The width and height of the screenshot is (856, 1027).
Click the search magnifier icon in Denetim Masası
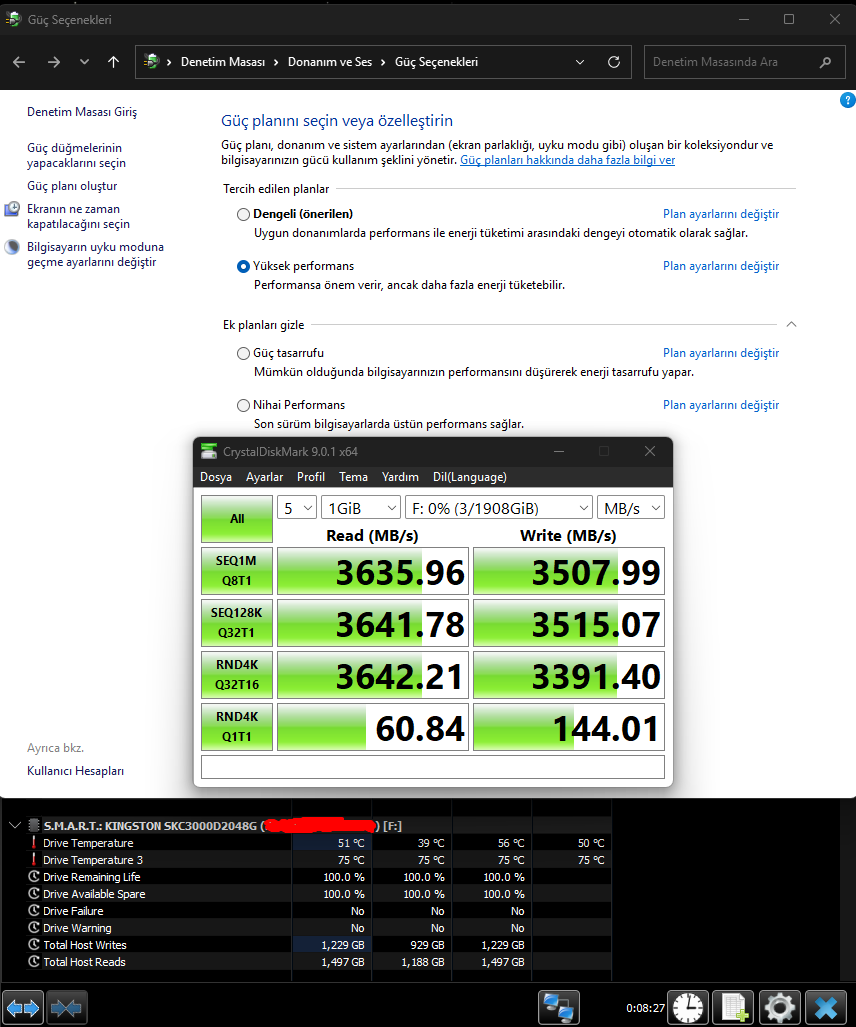[x=825, y=62]
